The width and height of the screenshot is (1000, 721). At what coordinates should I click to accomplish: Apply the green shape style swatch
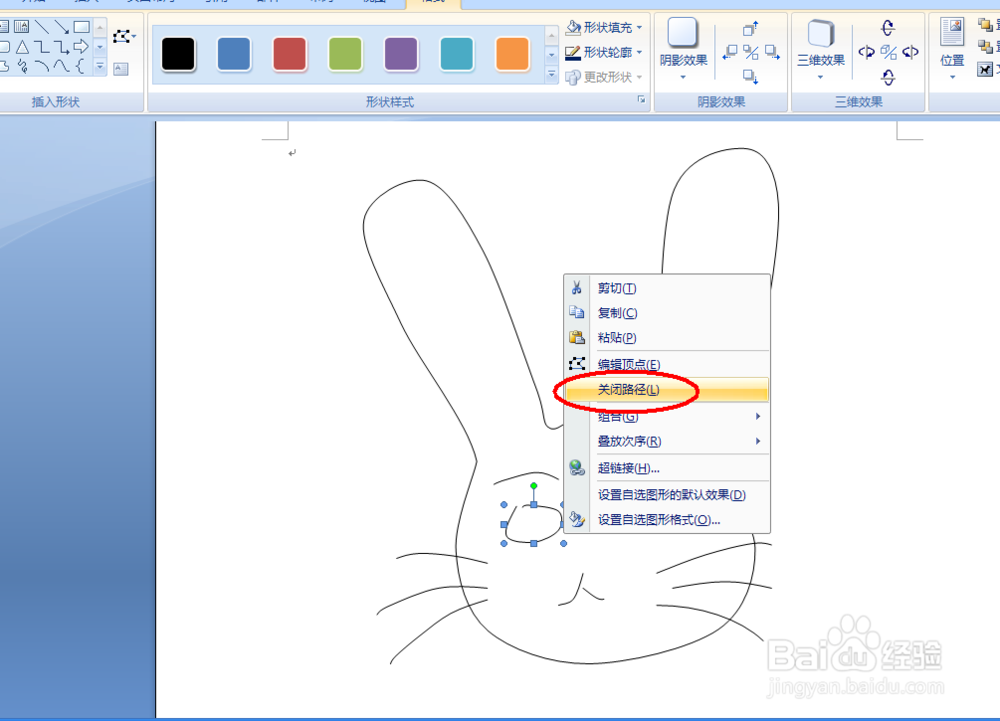tap(345, 54)
